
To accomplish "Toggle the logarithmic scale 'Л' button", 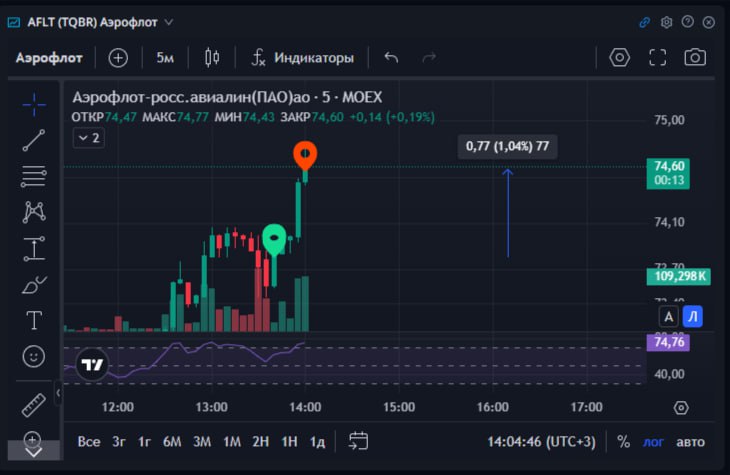I will pyautogui.click(x=693, y=317).
